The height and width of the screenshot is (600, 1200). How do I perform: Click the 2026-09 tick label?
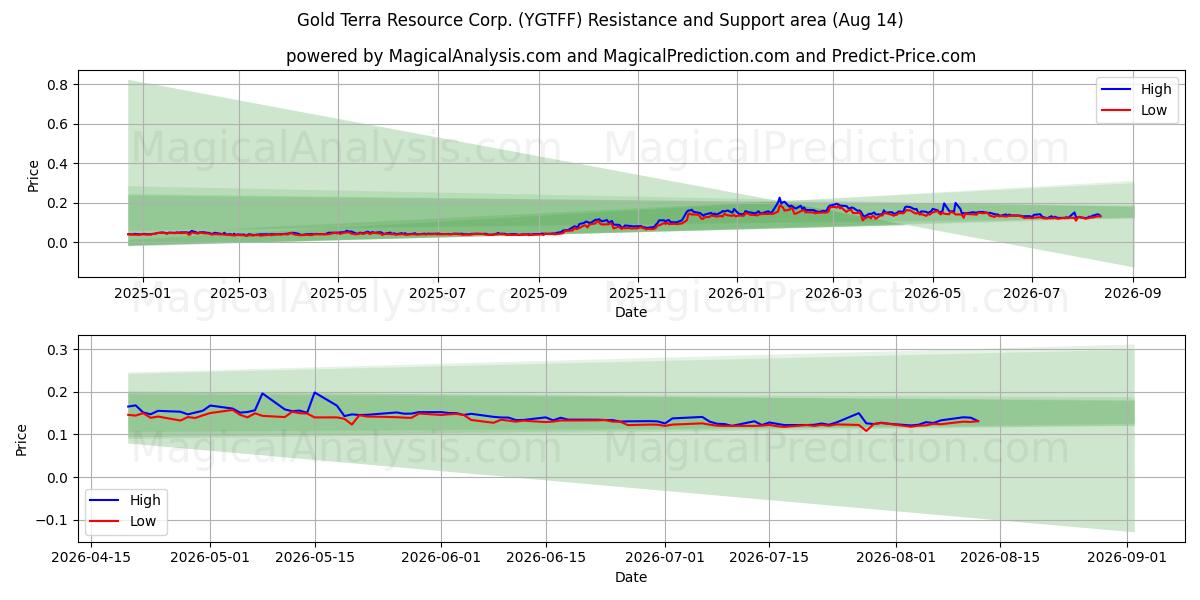click(1133, 293)
